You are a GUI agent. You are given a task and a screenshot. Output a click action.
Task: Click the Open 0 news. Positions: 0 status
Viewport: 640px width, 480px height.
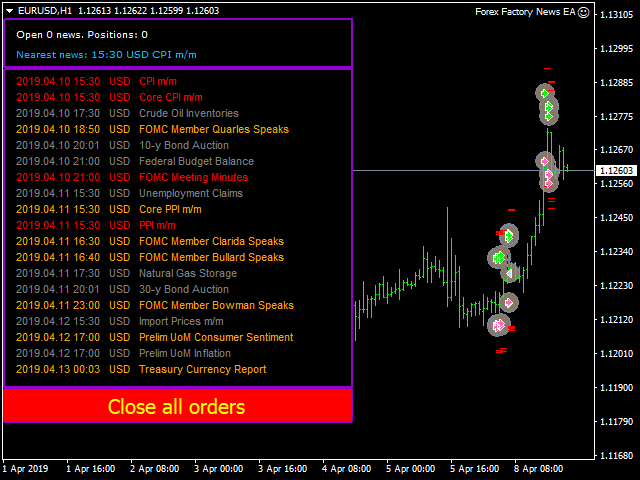[82, 35]
